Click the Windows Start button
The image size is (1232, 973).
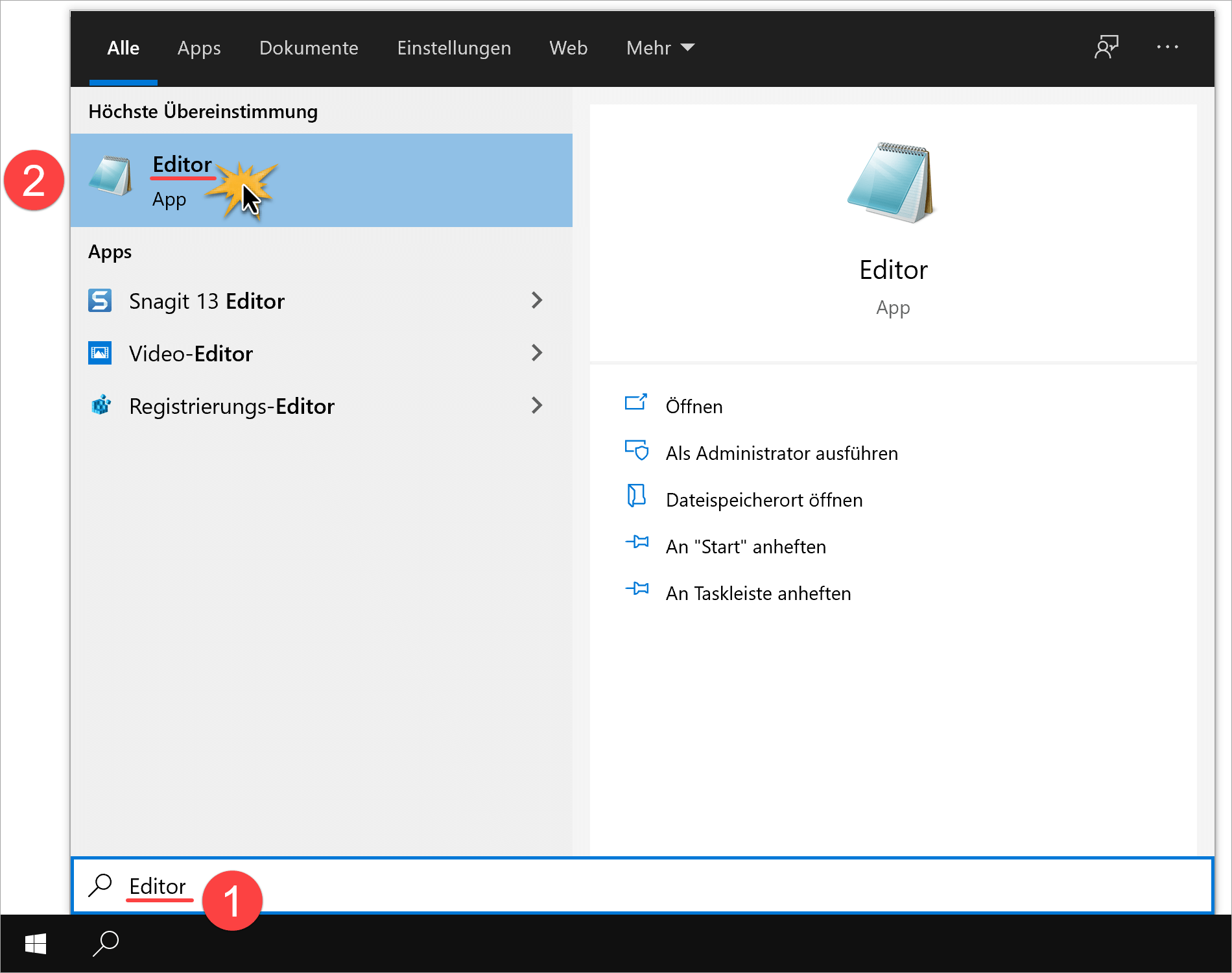36,944
